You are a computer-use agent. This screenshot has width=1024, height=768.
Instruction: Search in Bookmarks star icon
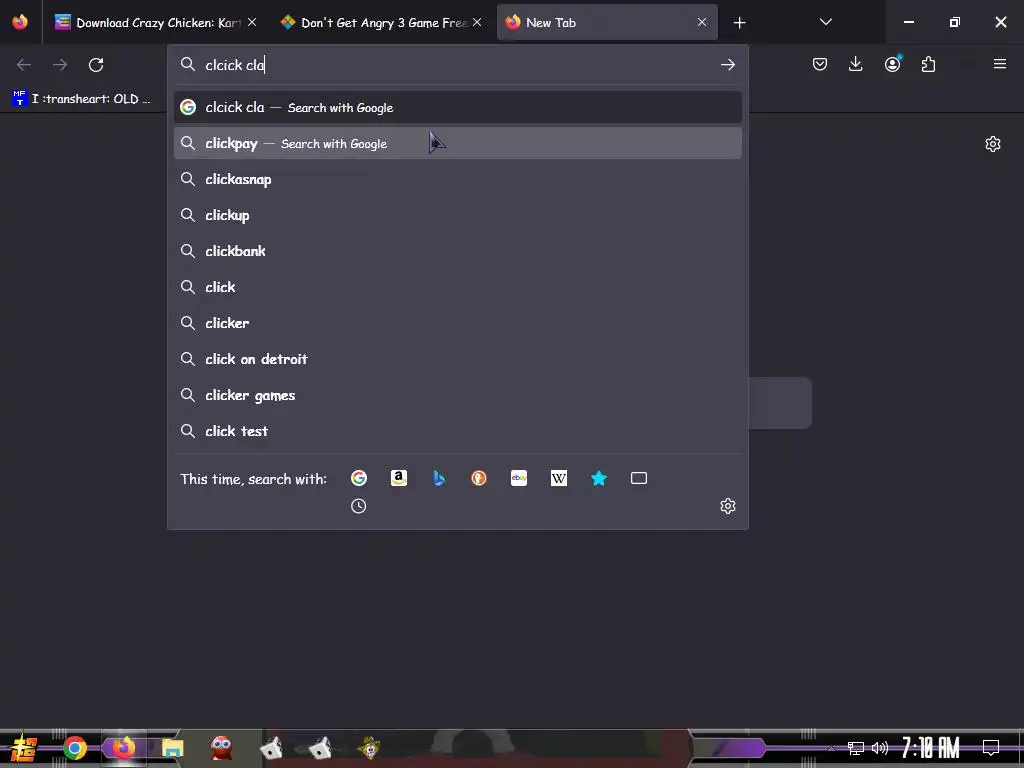[599, 478]
